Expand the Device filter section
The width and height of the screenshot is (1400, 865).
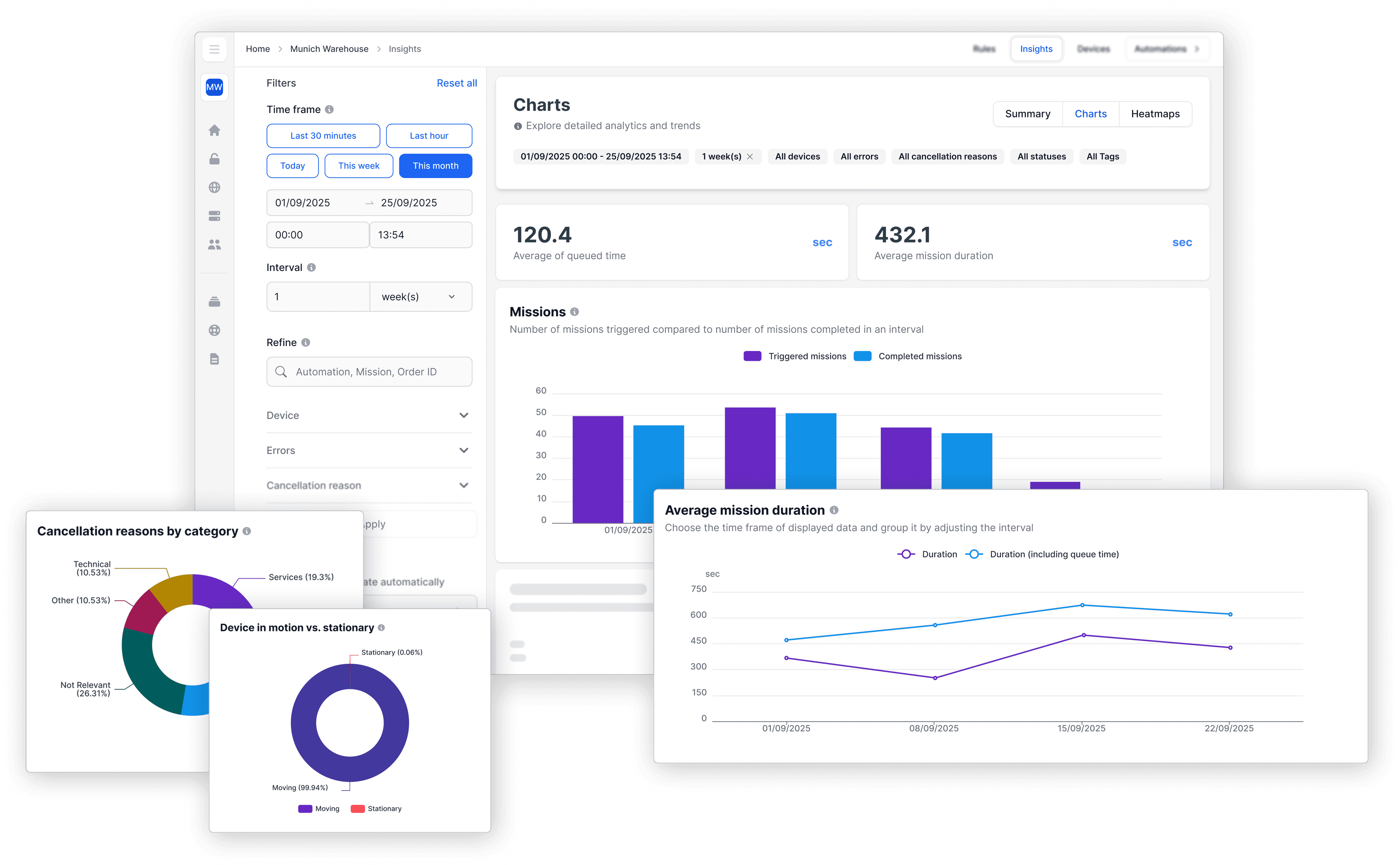[369, 415]
